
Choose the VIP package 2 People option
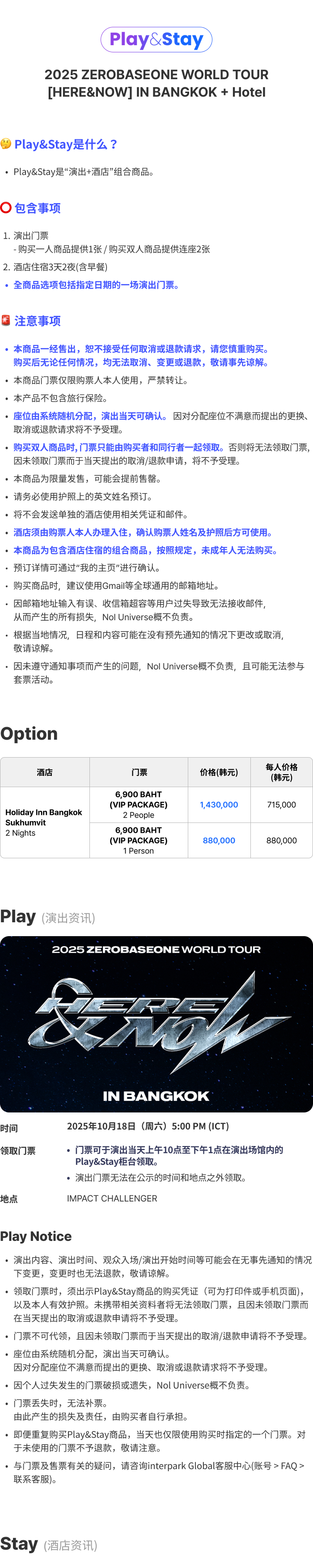pyautogui.click(x=139, y=805)
